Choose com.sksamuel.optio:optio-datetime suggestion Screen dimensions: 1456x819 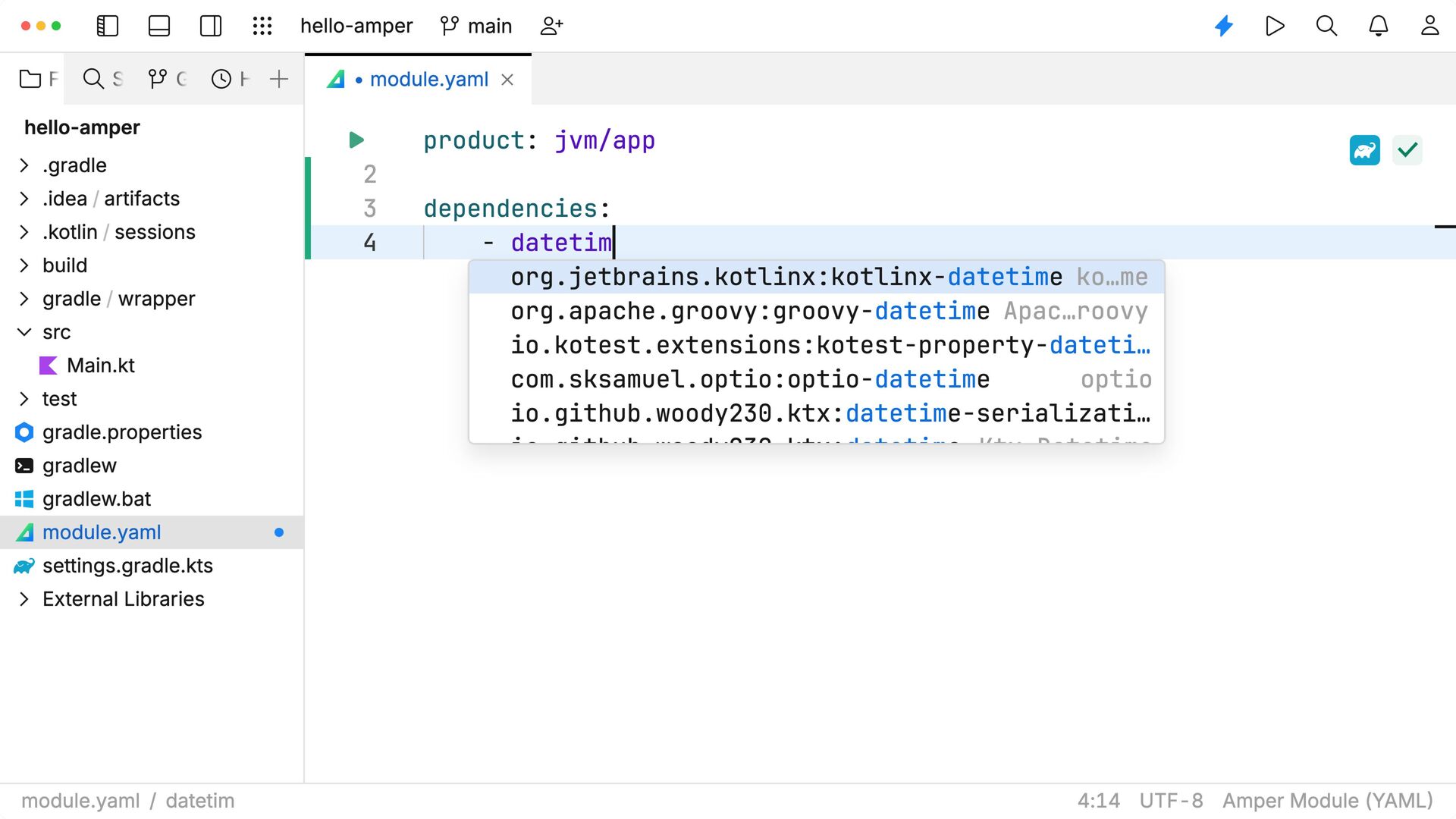[x=817, y=379]
